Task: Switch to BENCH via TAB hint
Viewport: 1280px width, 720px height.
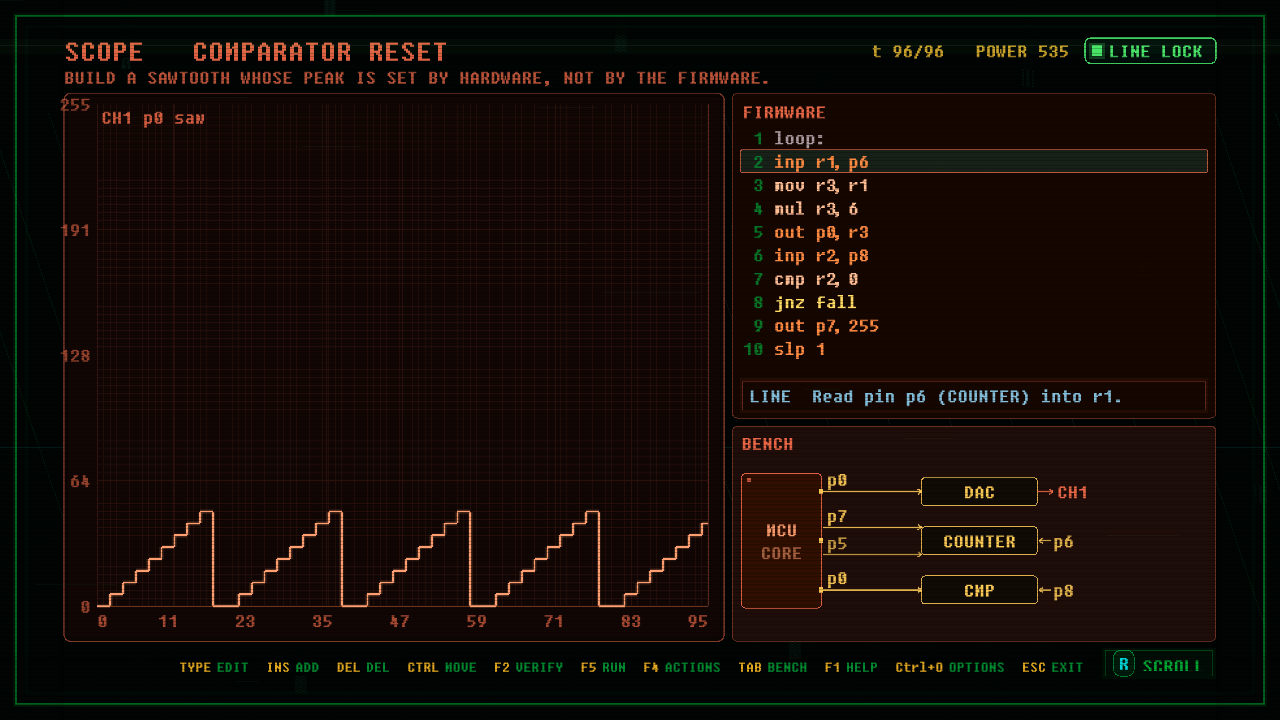Action: [772, 667]
